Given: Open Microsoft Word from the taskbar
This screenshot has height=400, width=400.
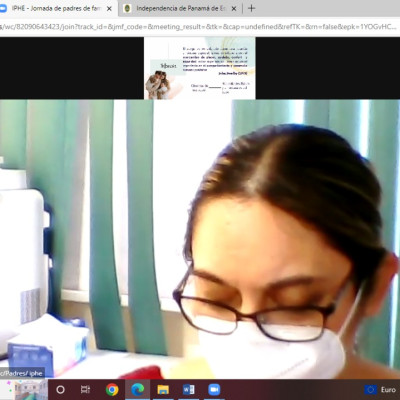Looking at the screenshot, I should 188,389.
